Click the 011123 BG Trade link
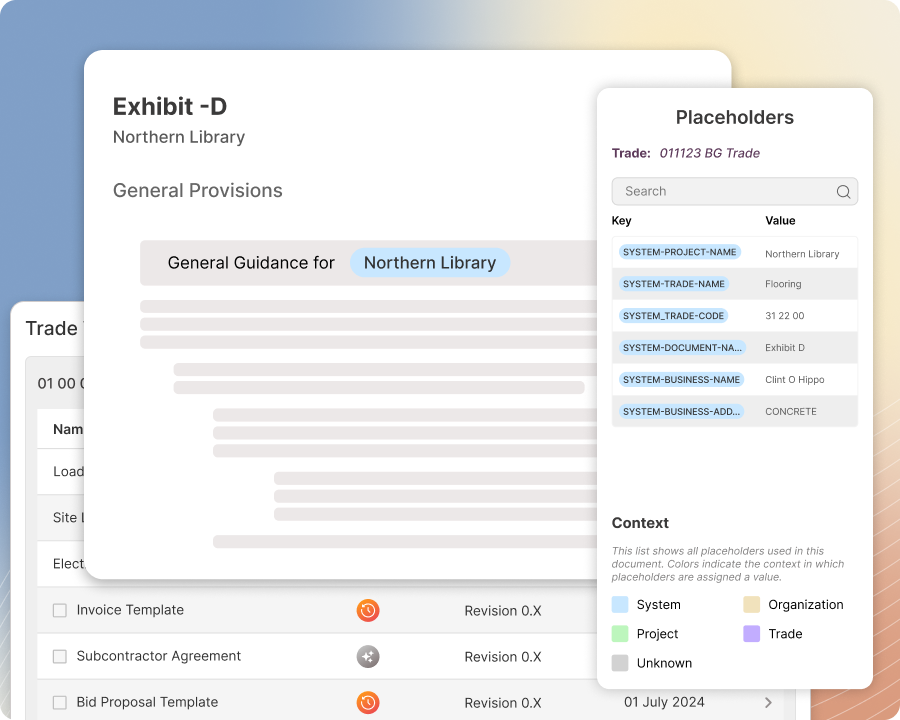This screenshot has width=900, height=720. [709, 153]
